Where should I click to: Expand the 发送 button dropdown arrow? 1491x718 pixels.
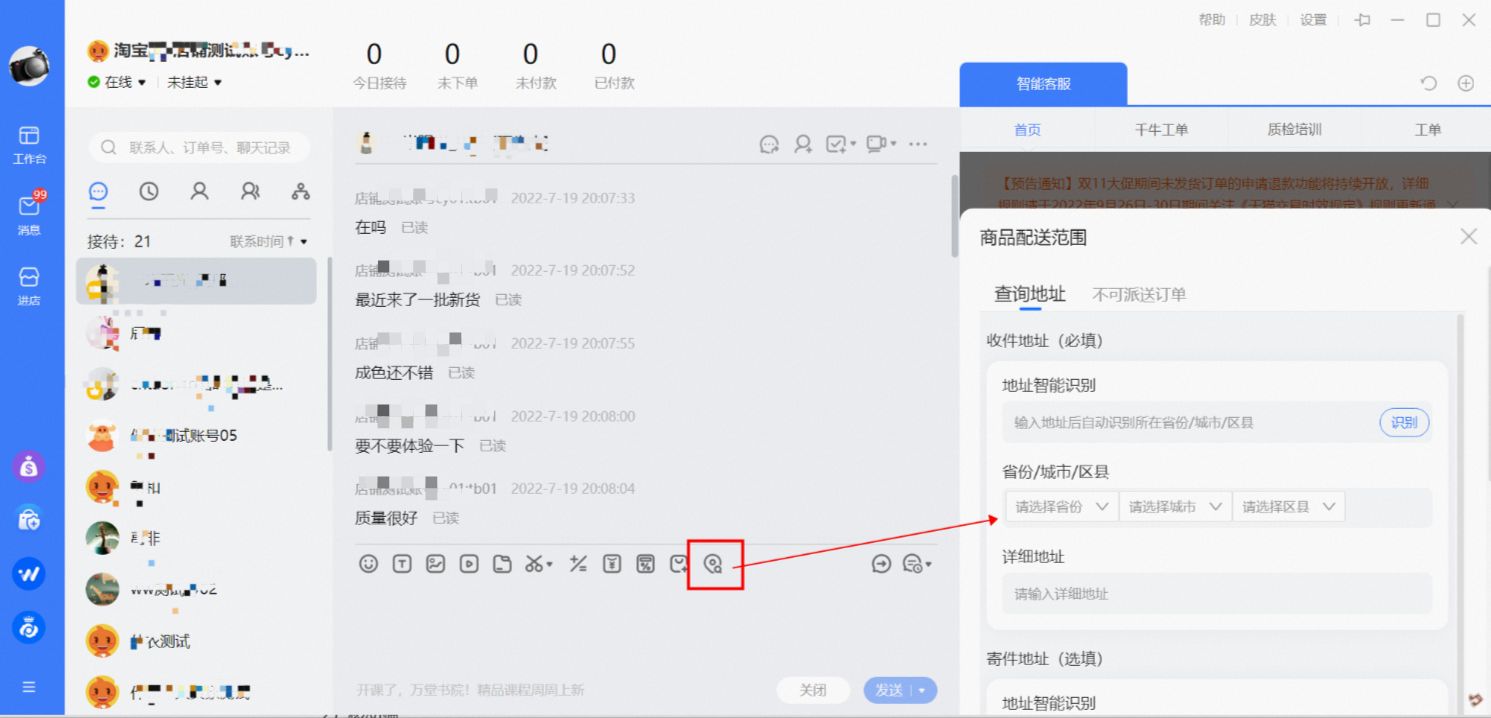click(x=923, y=690)
